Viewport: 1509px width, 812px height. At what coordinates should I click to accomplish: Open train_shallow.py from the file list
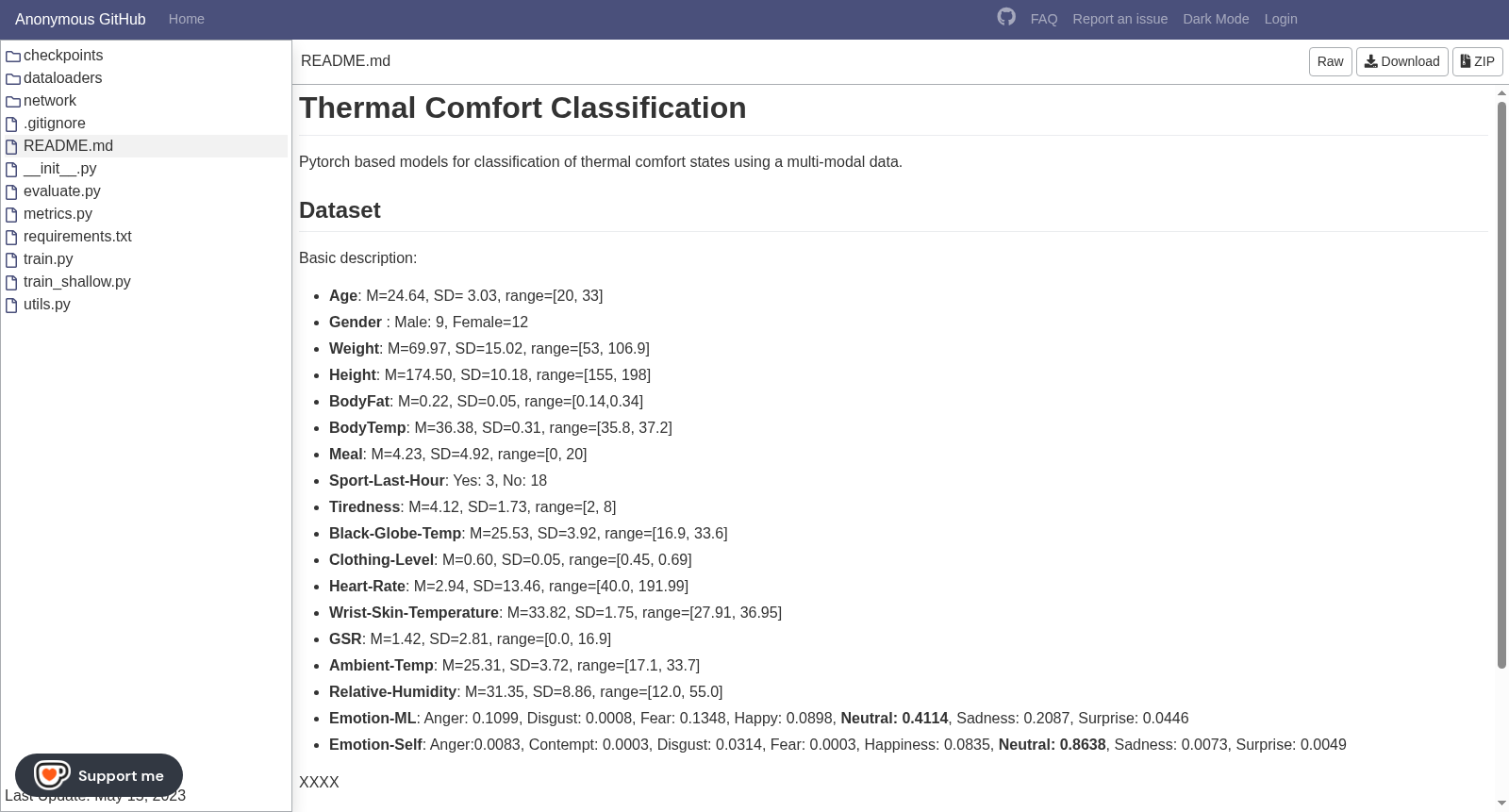(77, 282)
